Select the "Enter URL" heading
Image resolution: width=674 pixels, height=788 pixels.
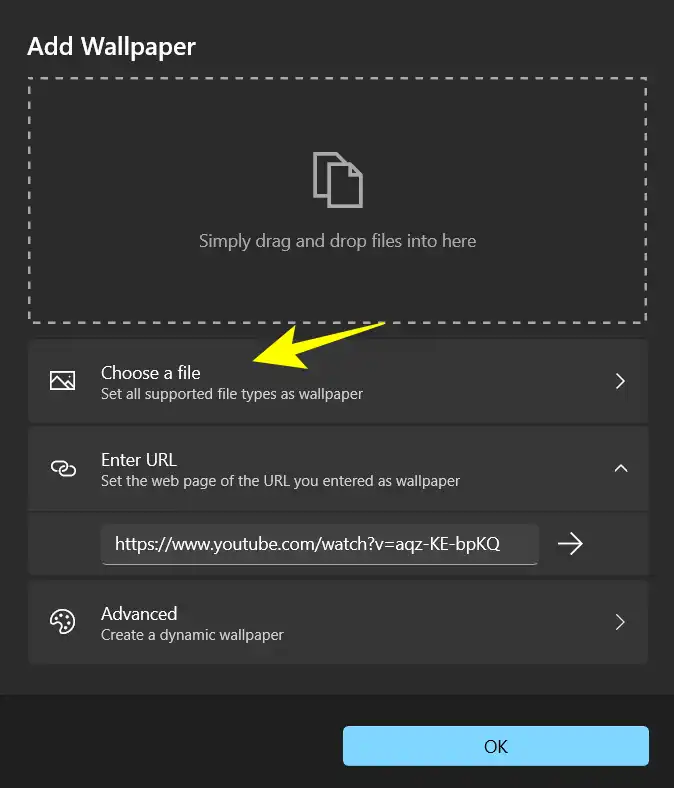139,459
